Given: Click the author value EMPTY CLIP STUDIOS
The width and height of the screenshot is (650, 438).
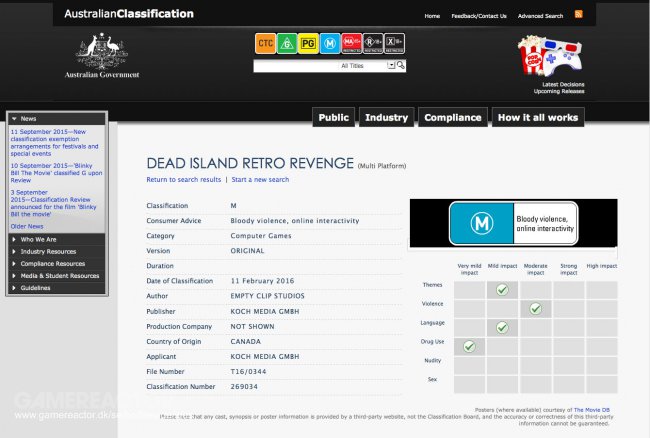Looking at the screenshot, I should click(x=267, y=296).
